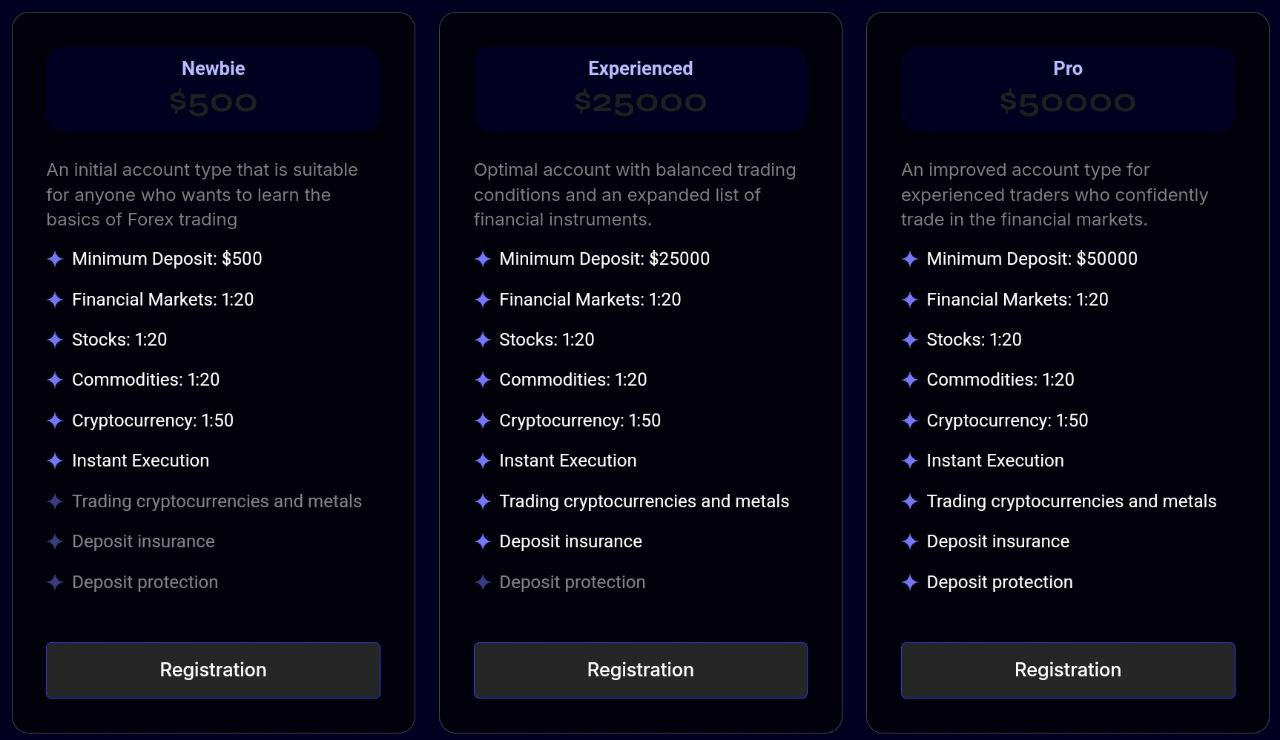Select the star beside Pro plan's Stocks: 1:20
Viewport: 1280px width, 740px height.
(910, 340)
